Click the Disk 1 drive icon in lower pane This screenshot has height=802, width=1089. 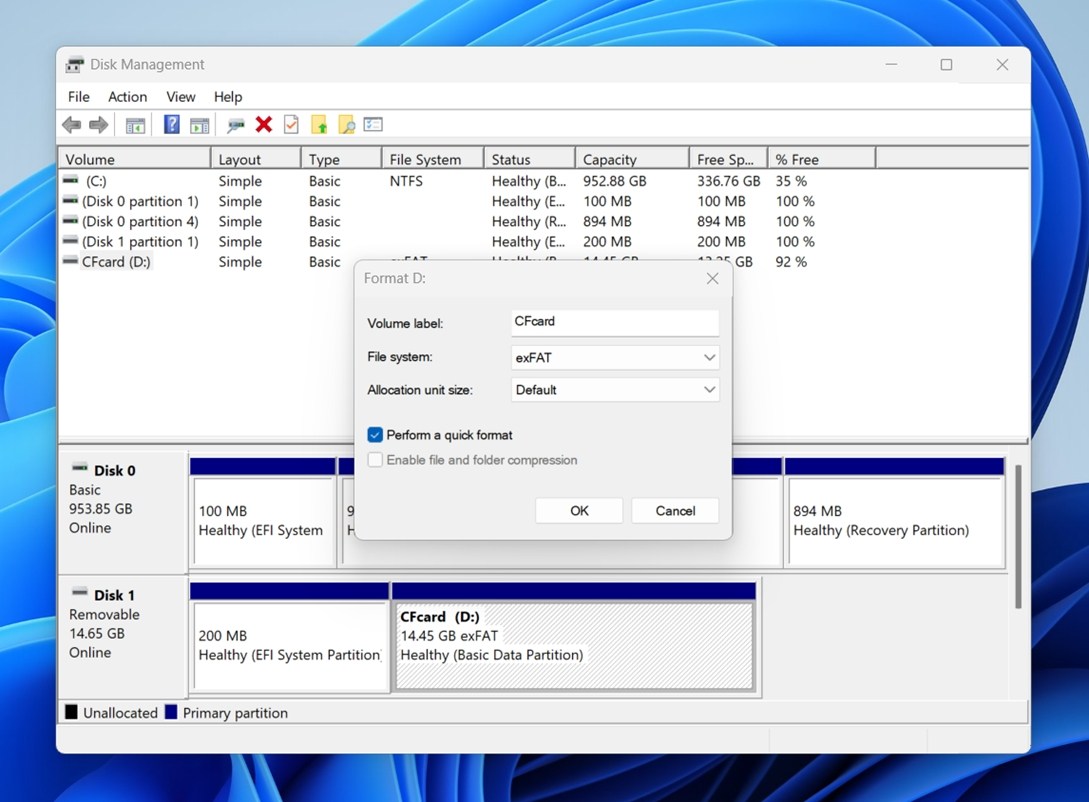tap(80, 592)
